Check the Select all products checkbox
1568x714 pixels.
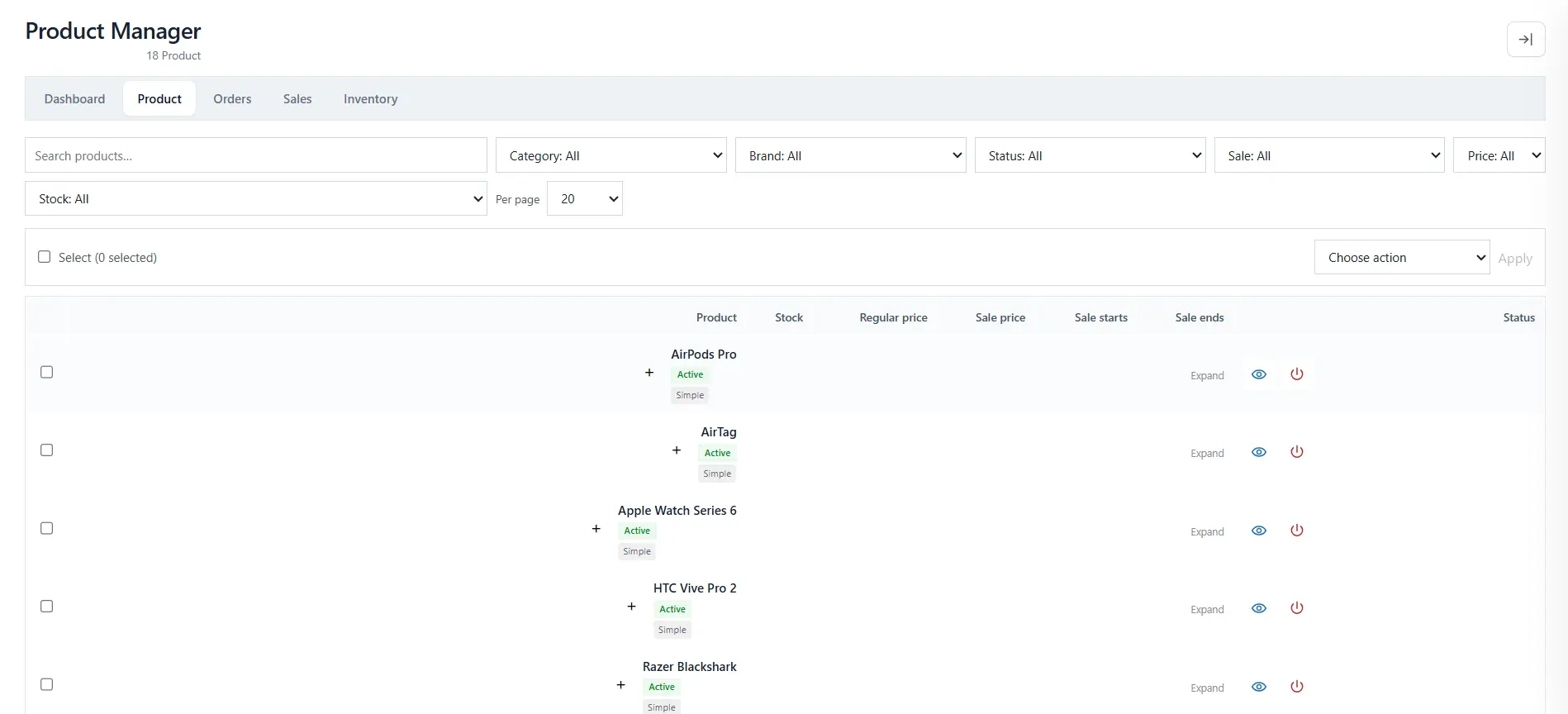point(45,257)
